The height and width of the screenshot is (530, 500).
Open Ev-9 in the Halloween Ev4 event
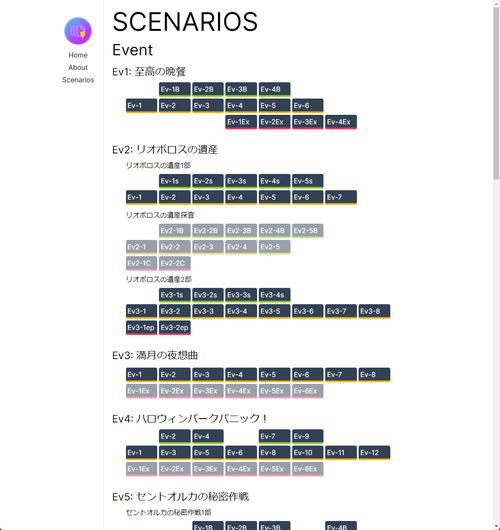(x=308, y=437)
